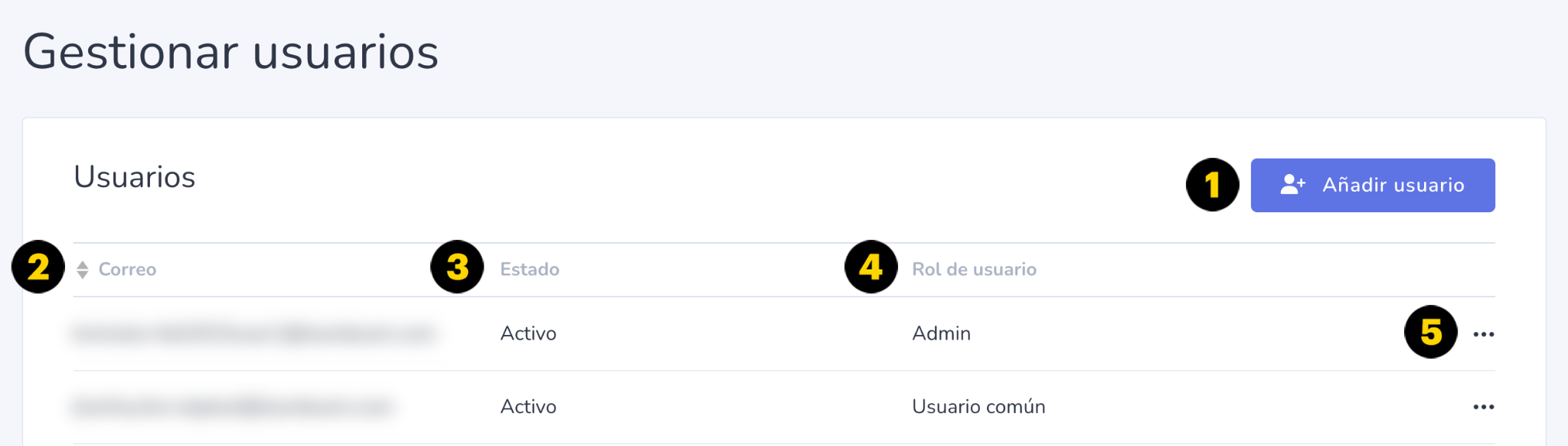Click the Activo status in the Admin row
This screenshot has width=1568, height=446.
click(x=528, y=333)
